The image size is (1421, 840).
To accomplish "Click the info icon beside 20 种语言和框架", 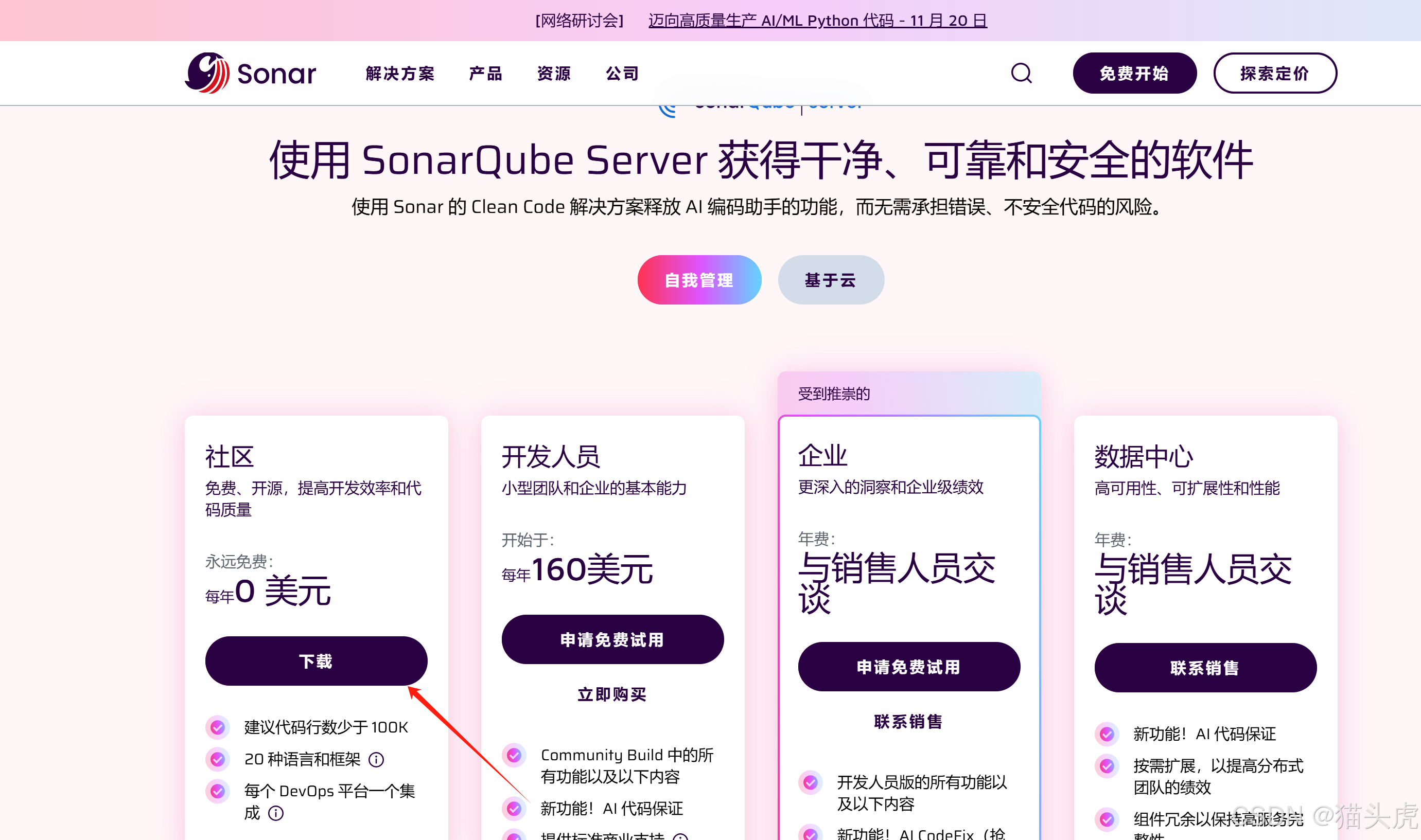I will point(377,760).
